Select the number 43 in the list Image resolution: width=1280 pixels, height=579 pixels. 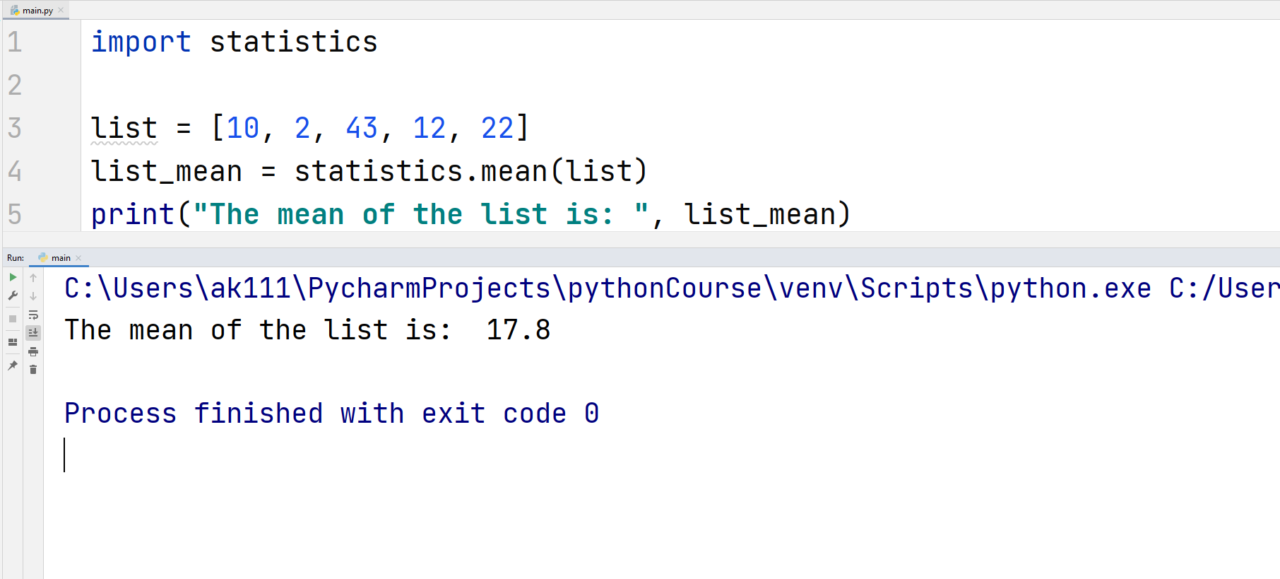362,127
